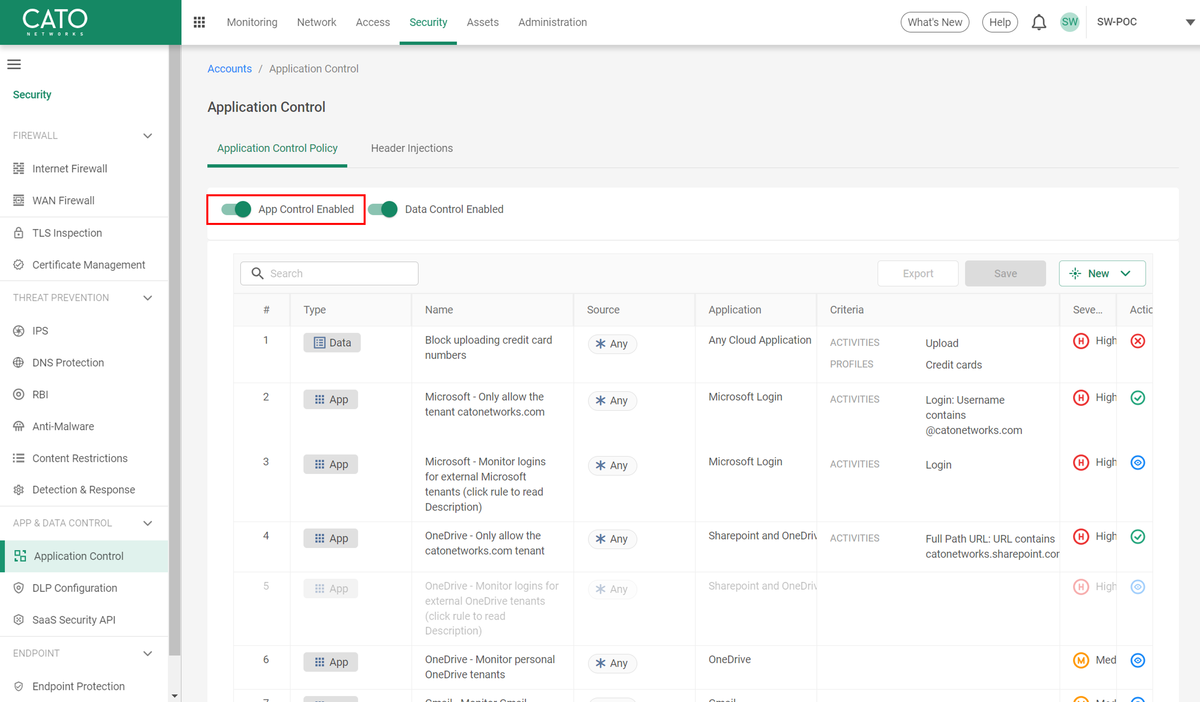This screenshot has width=1200, height=702.
Task: Click the Content Restrictions list icon
Action: tap(19, 458)
